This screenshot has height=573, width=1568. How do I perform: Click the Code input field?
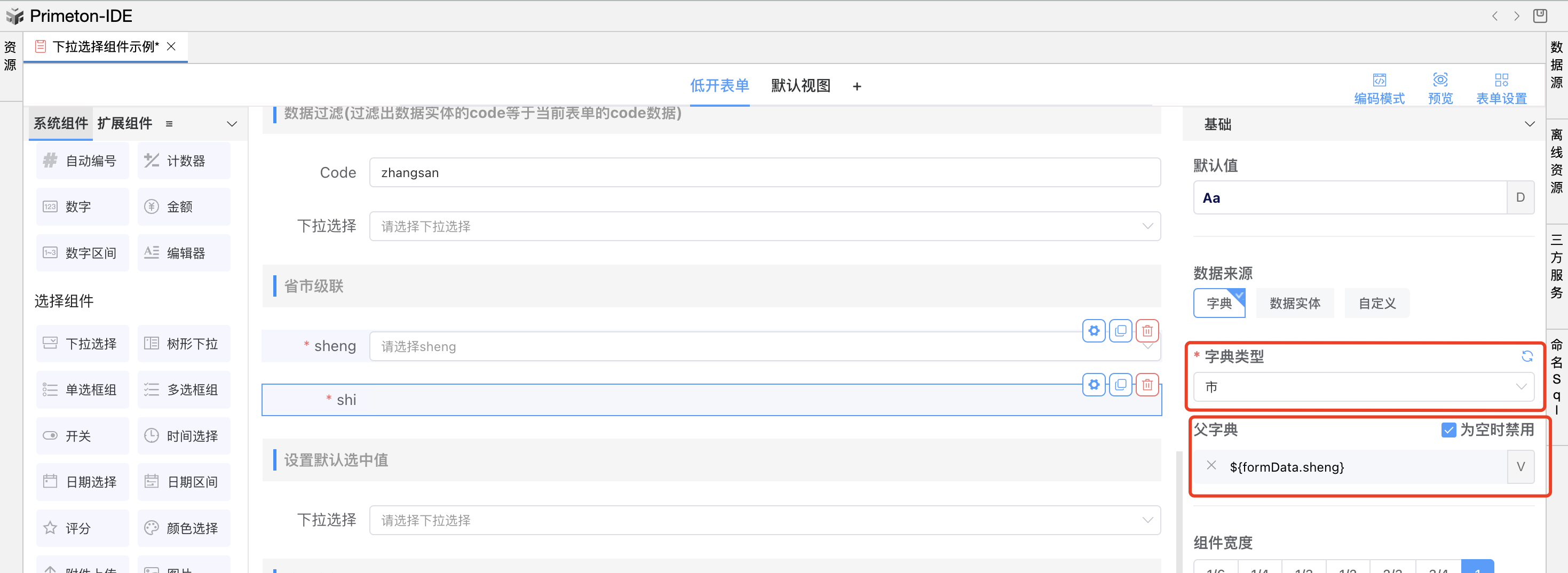[764, 173]
